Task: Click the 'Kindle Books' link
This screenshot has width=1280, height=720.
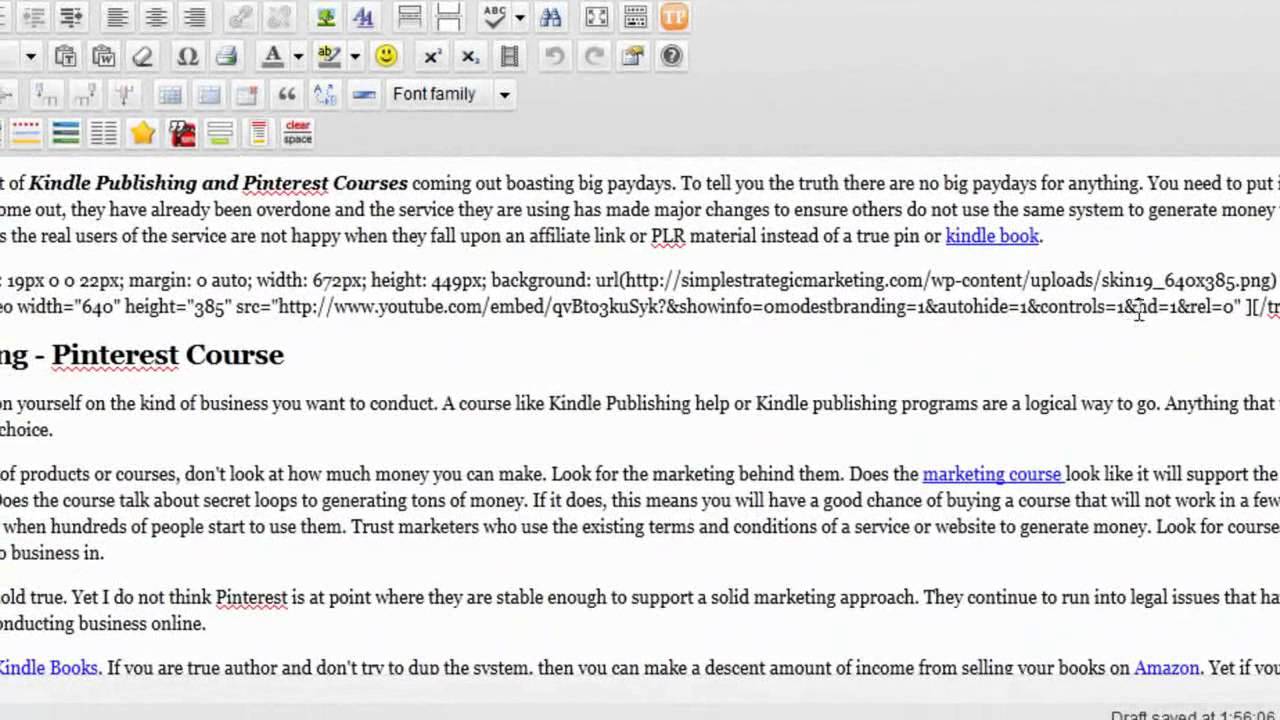Action: tap(49, 668)
